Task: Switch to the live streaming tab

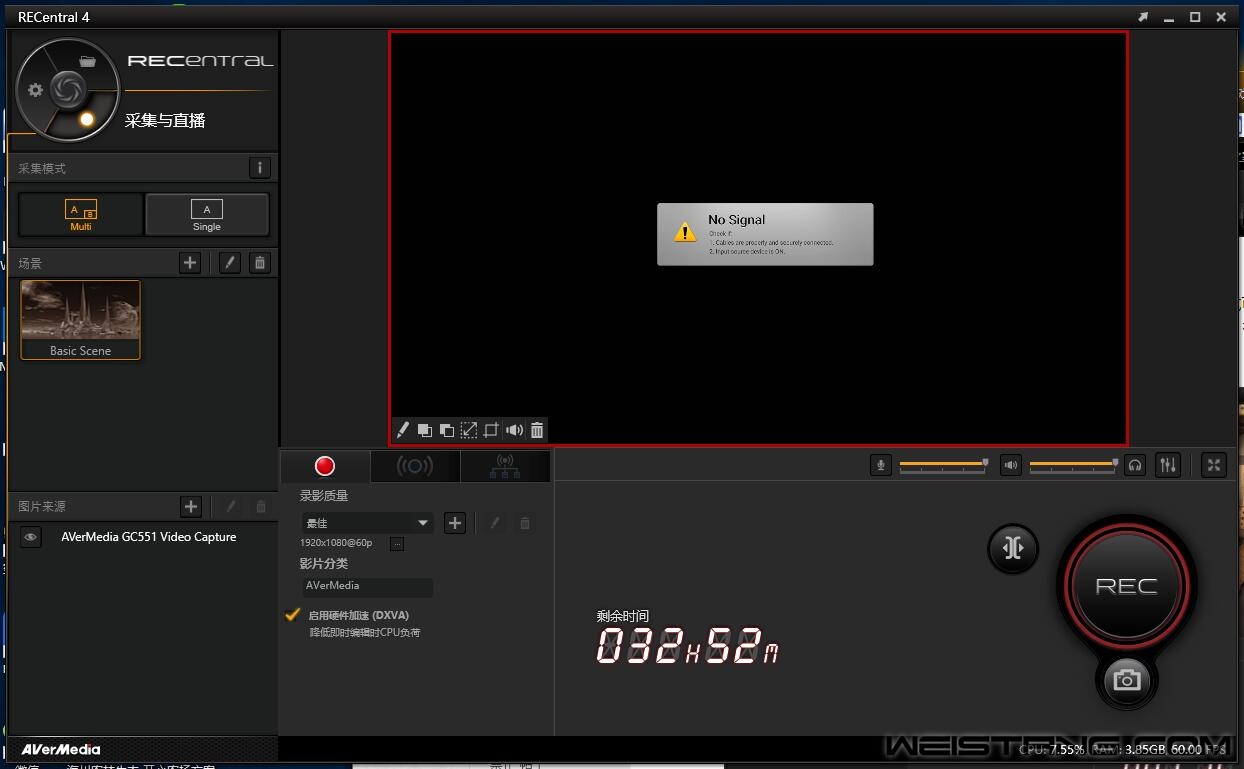Action: pos(415,466)
